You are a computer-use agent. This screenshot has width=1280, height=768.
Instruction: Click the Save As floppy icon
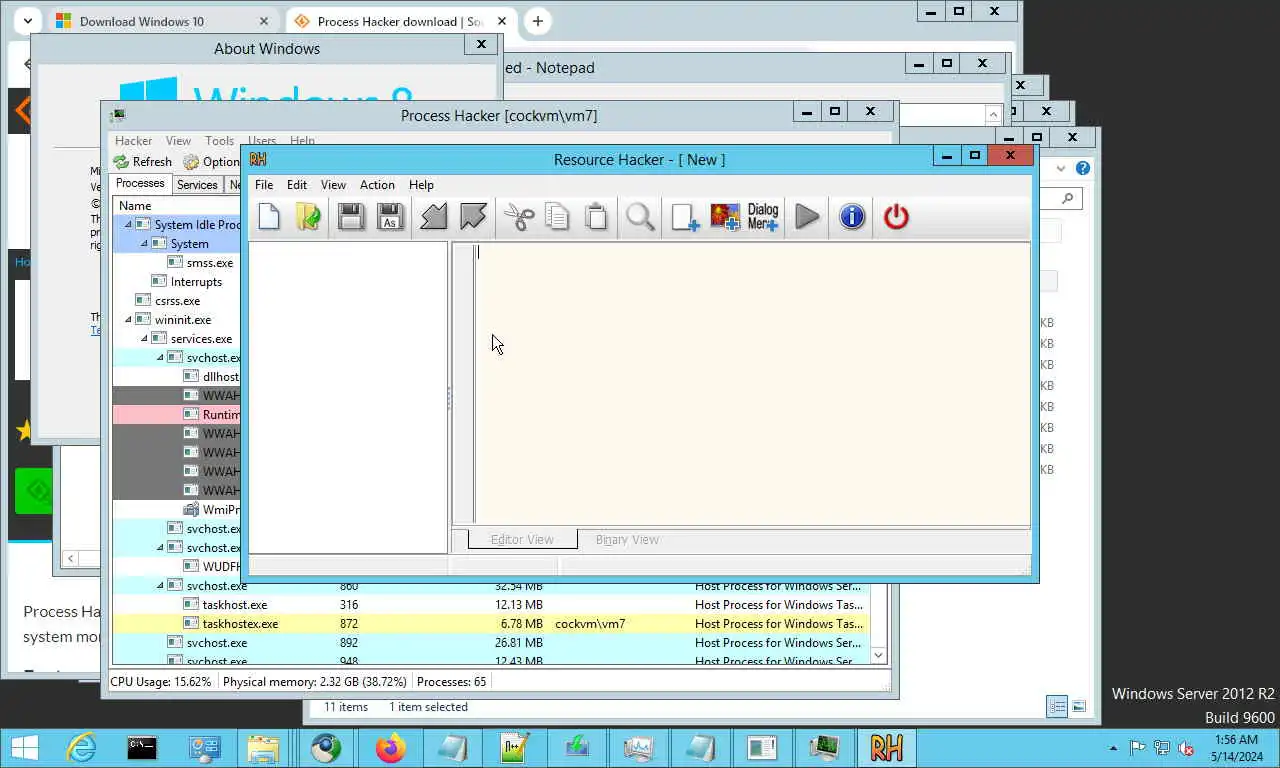click(x=390, y=217)
